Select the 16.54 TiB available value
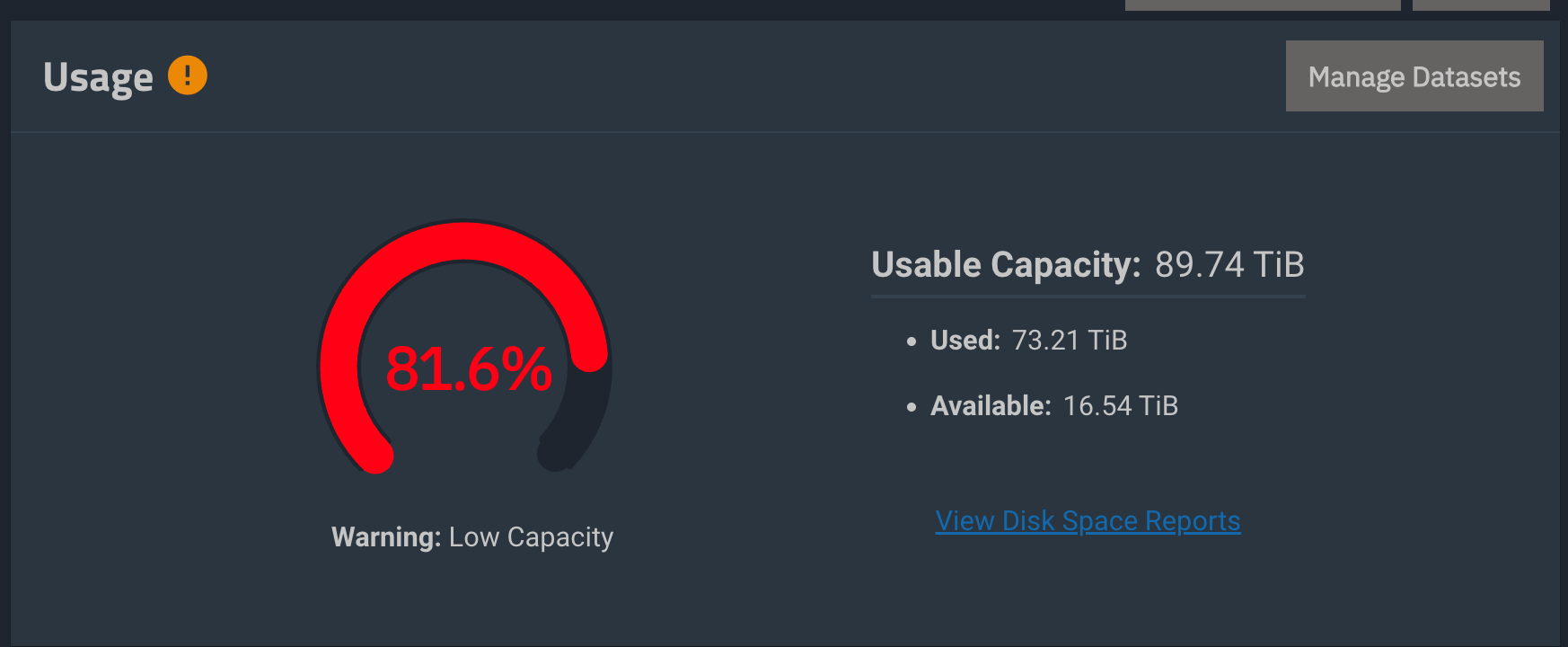This screenshot has height=647, width=1568. (1120, 406)
